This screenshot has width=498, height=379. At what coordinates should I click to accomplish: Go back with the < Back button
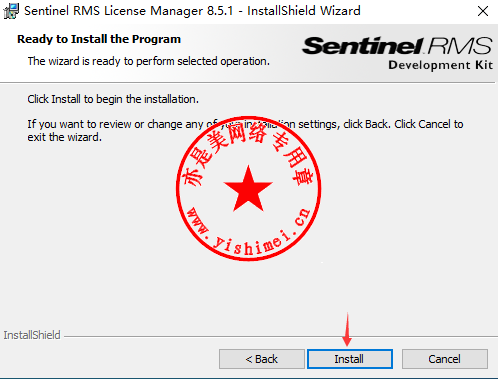point(262,359)
